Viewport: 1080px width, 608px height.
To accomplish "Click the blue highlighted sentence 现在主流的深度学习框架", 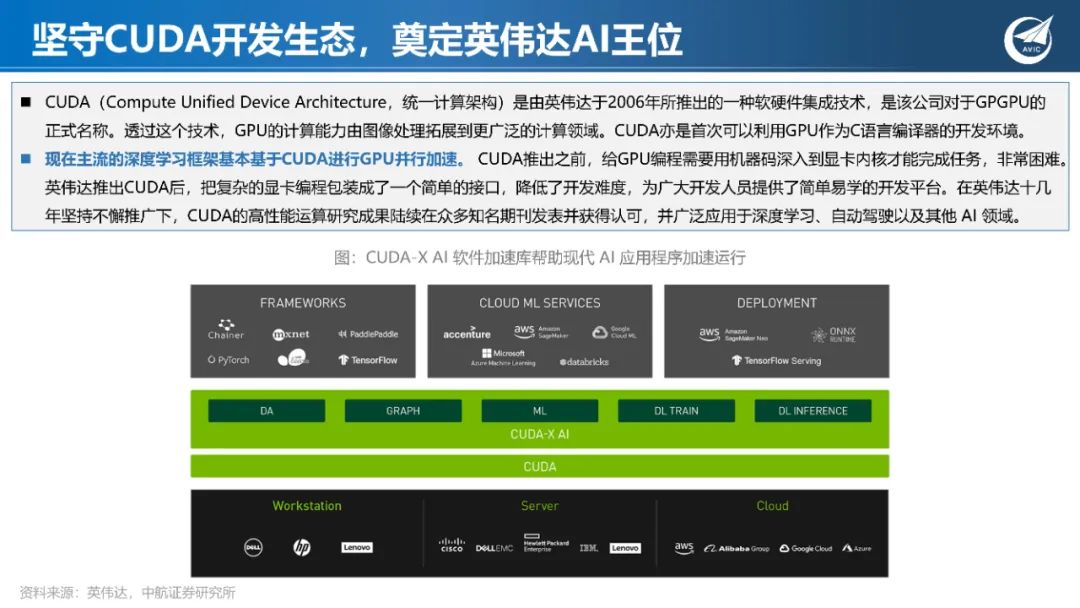I will coord(255,159).
